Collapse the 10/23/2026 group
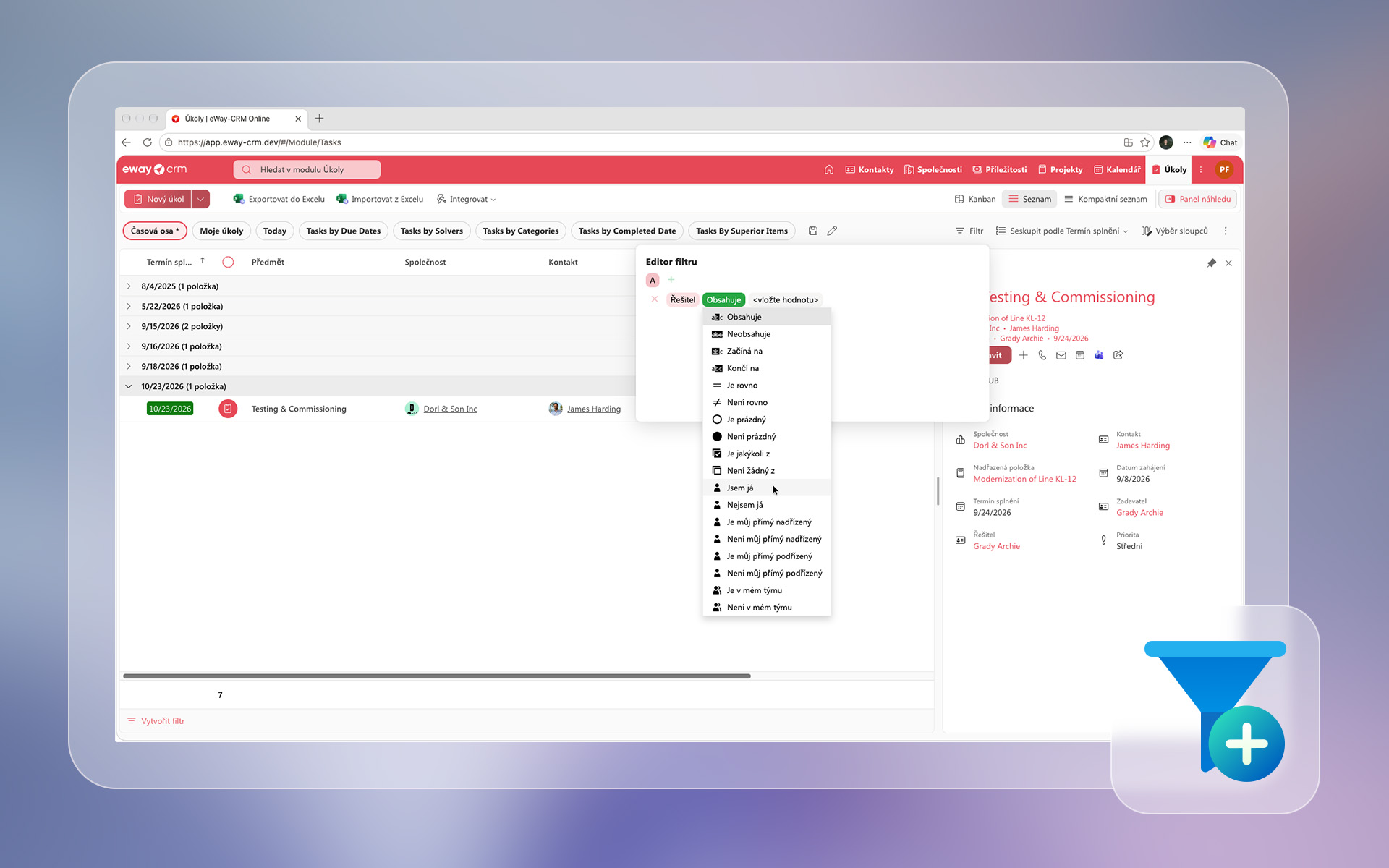Image resolution: width=1389 pixels, height=868 pixels. click(x=129, y=386)
